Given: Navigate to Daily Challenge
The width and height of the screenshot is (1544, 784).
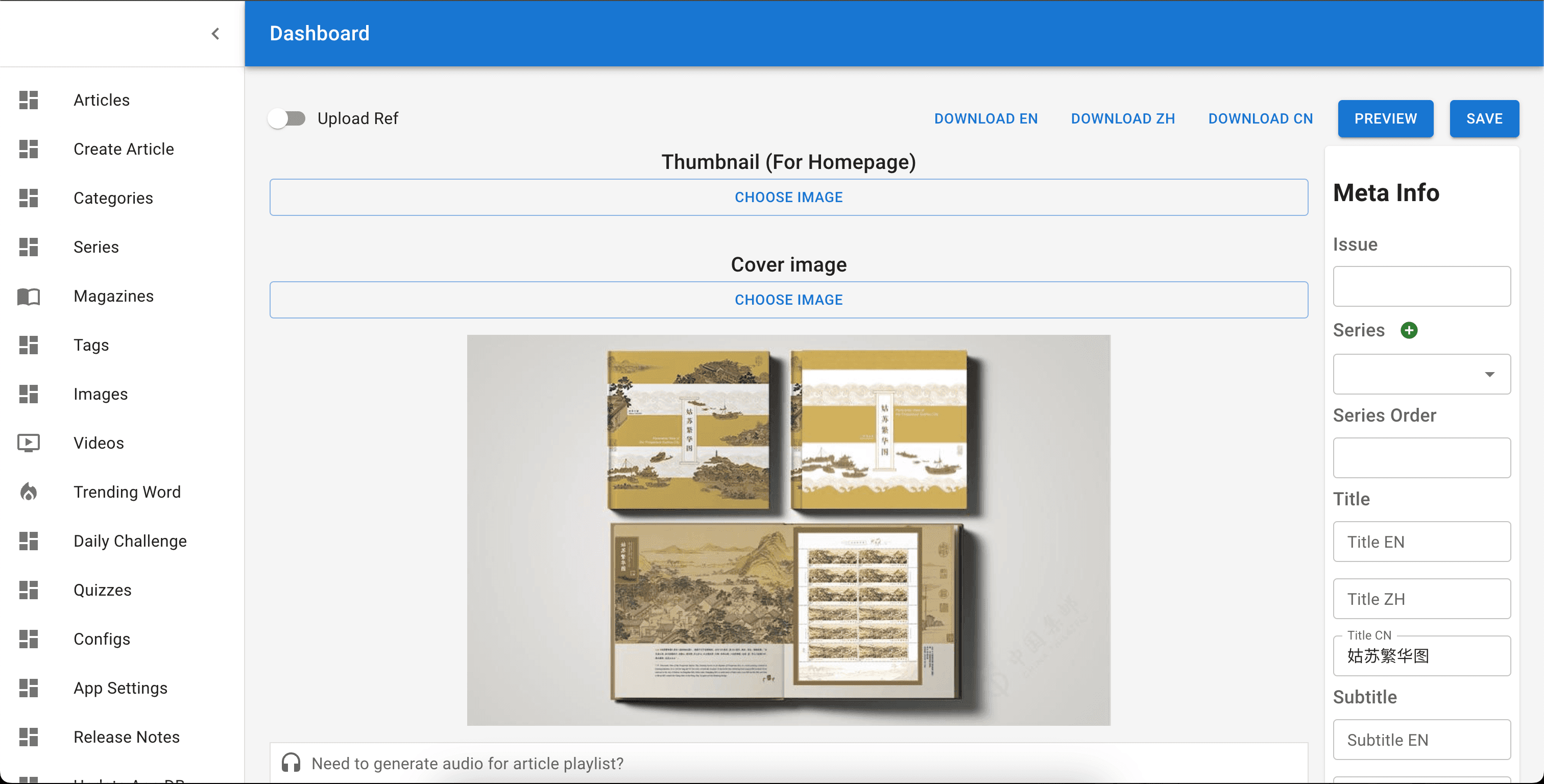Looking at the screenshot, I should (x=122, y=541).
